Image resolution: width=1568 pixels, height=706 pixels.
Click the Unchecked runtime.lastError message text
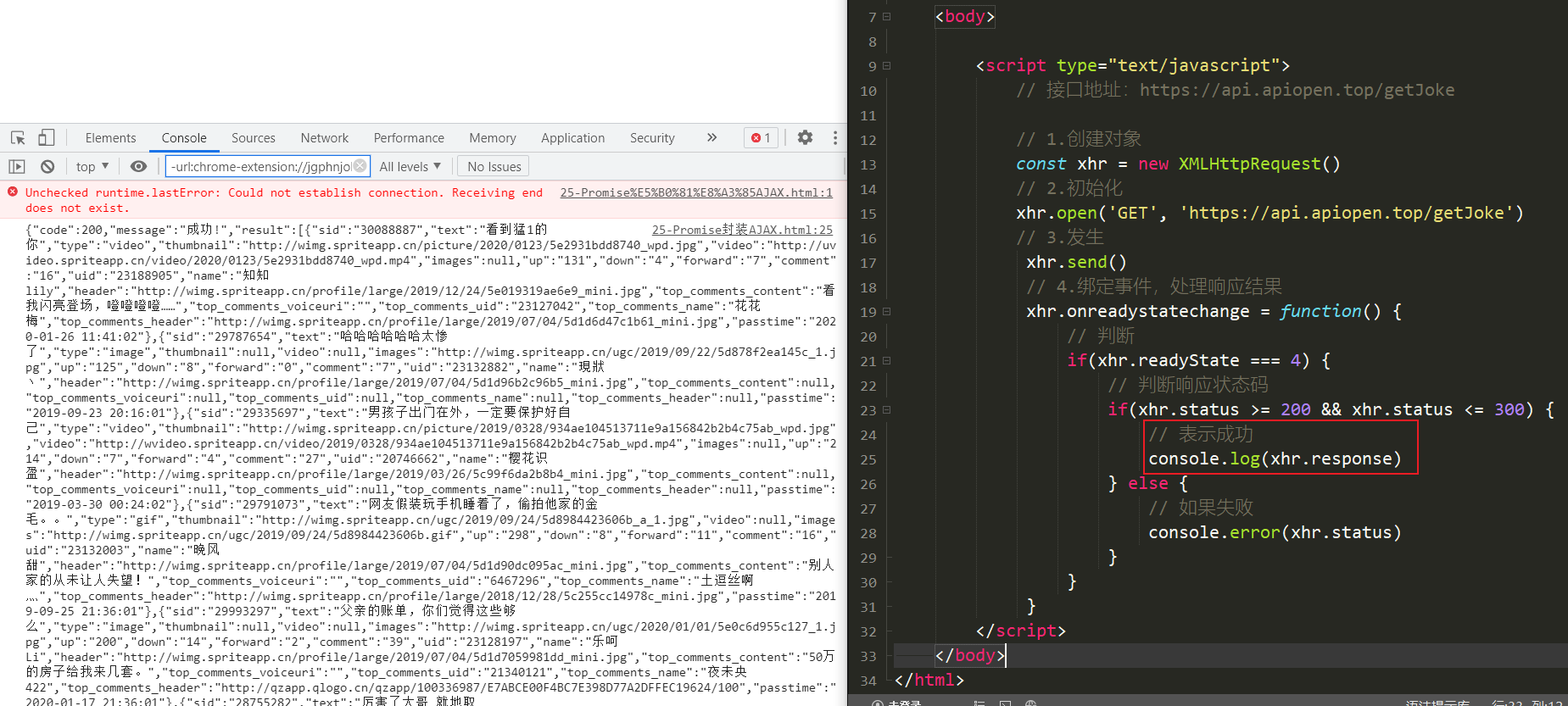click(284, 200)
